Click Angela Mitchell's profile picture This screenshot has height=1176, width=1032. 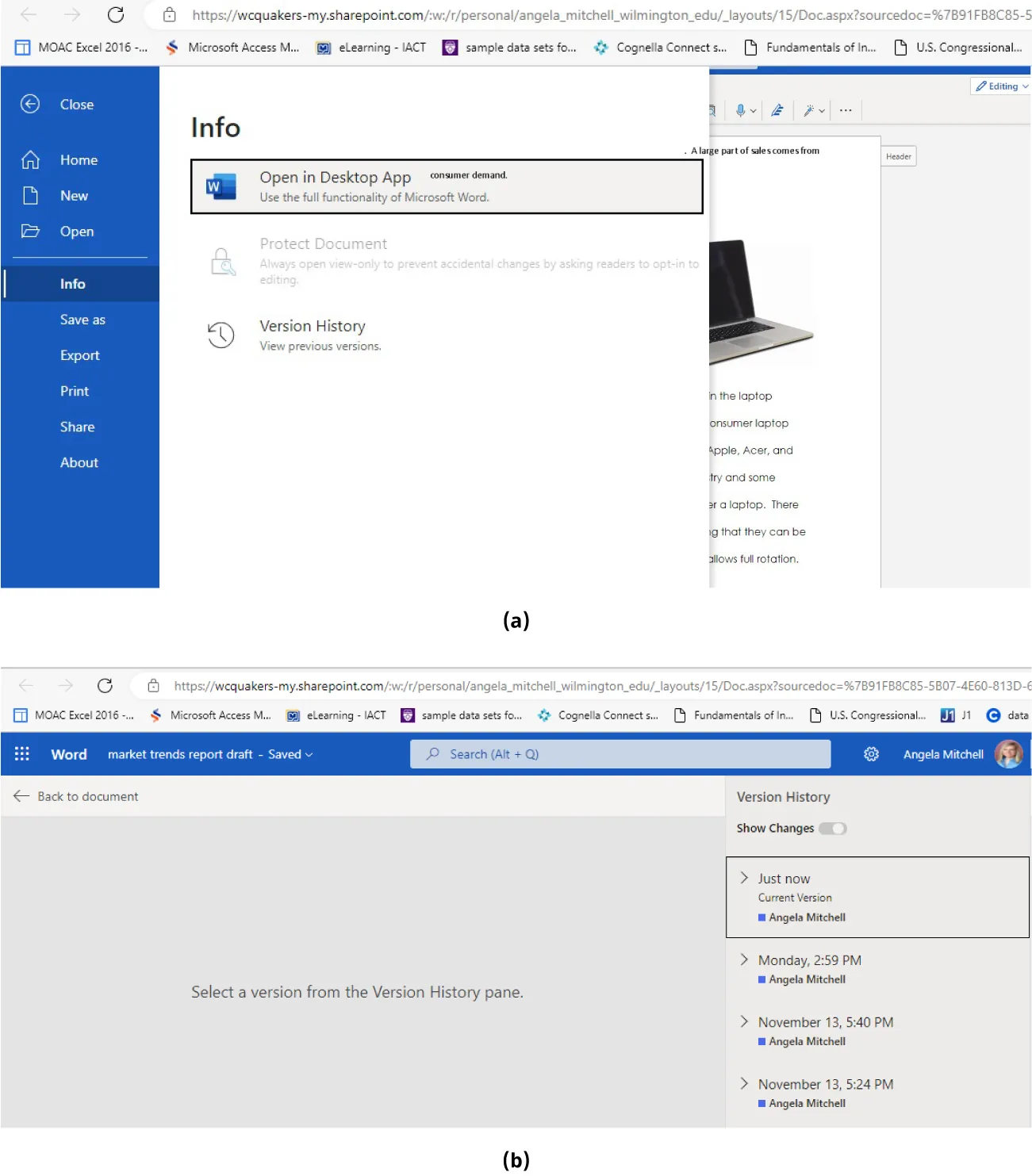[1009, 753]
